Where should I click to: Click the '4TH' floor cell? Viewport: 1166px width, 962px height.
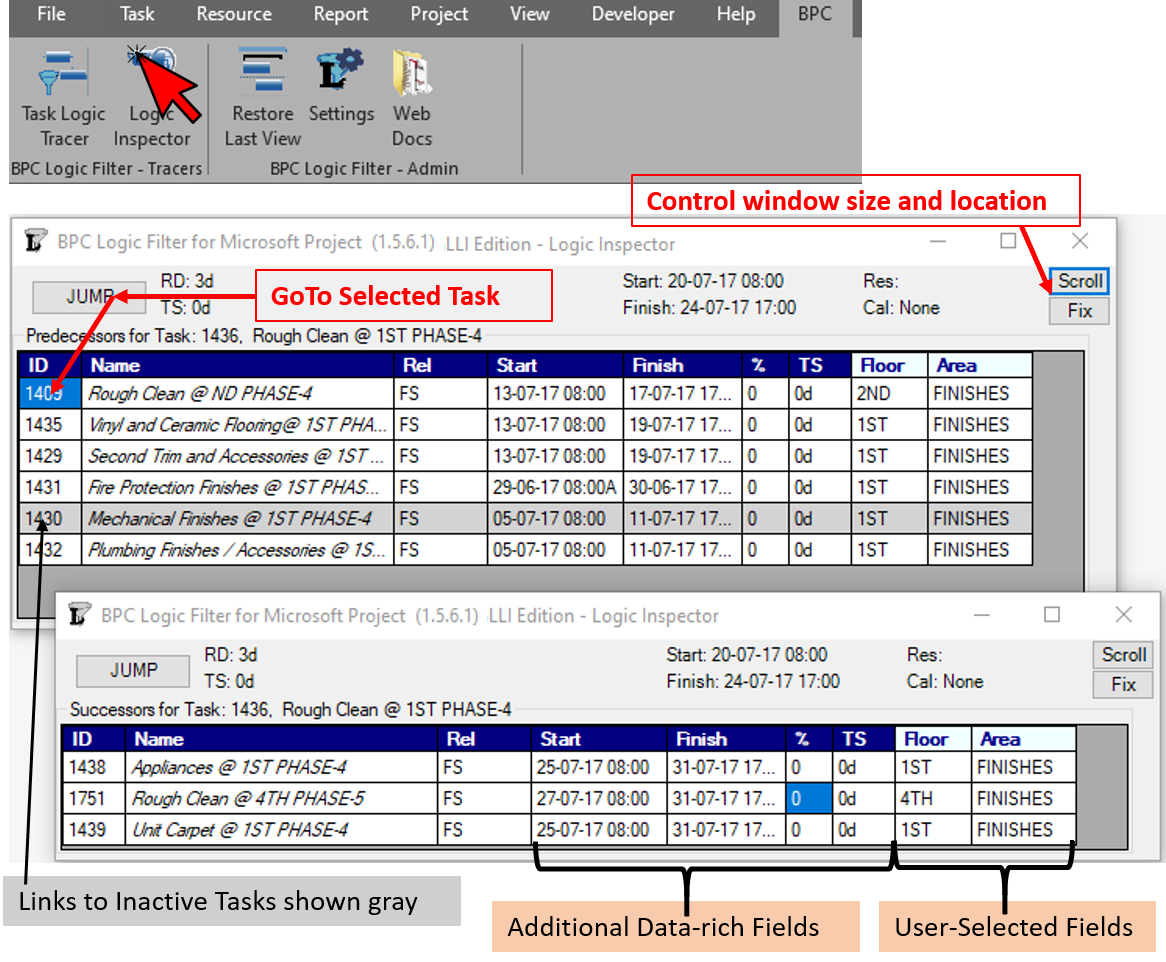click(x=933, y=798)
